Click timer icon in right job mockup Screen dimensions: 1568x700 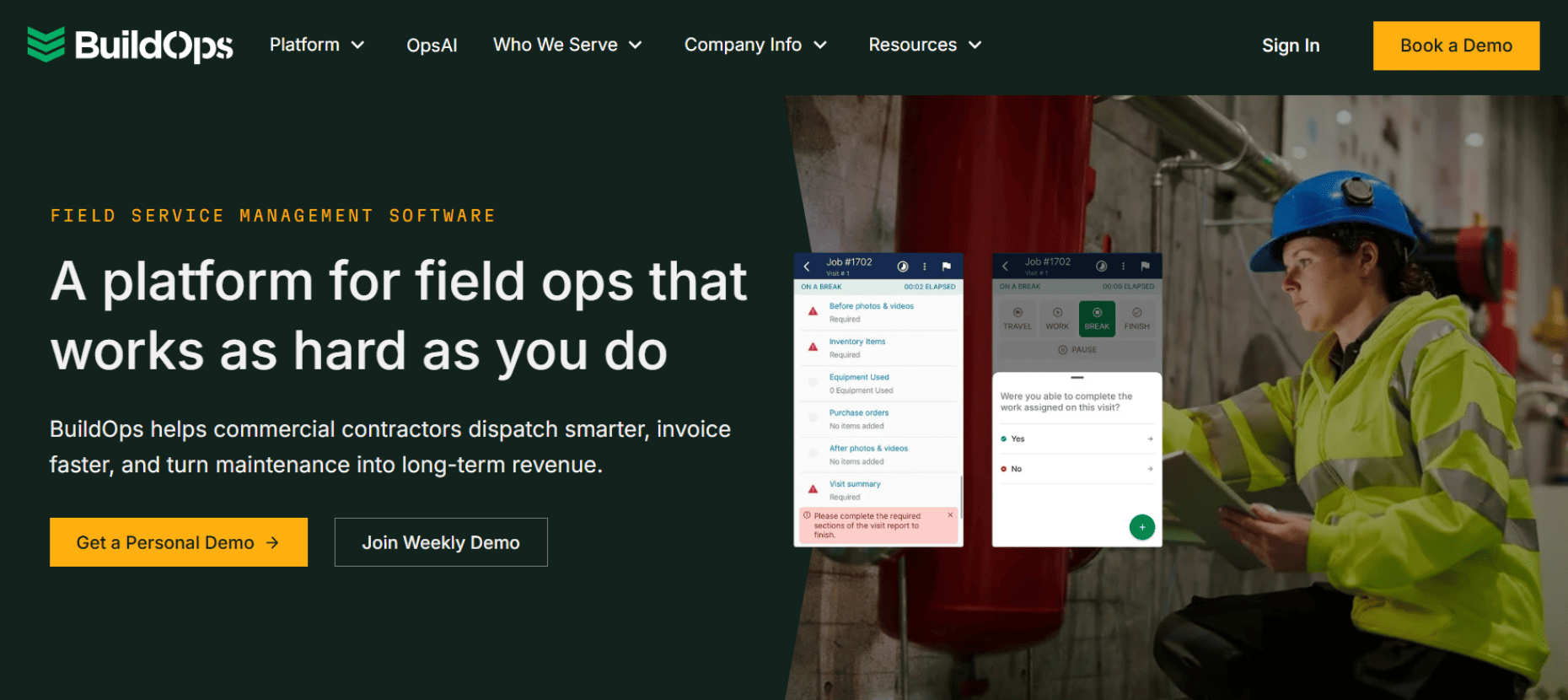coord(1101,267)
